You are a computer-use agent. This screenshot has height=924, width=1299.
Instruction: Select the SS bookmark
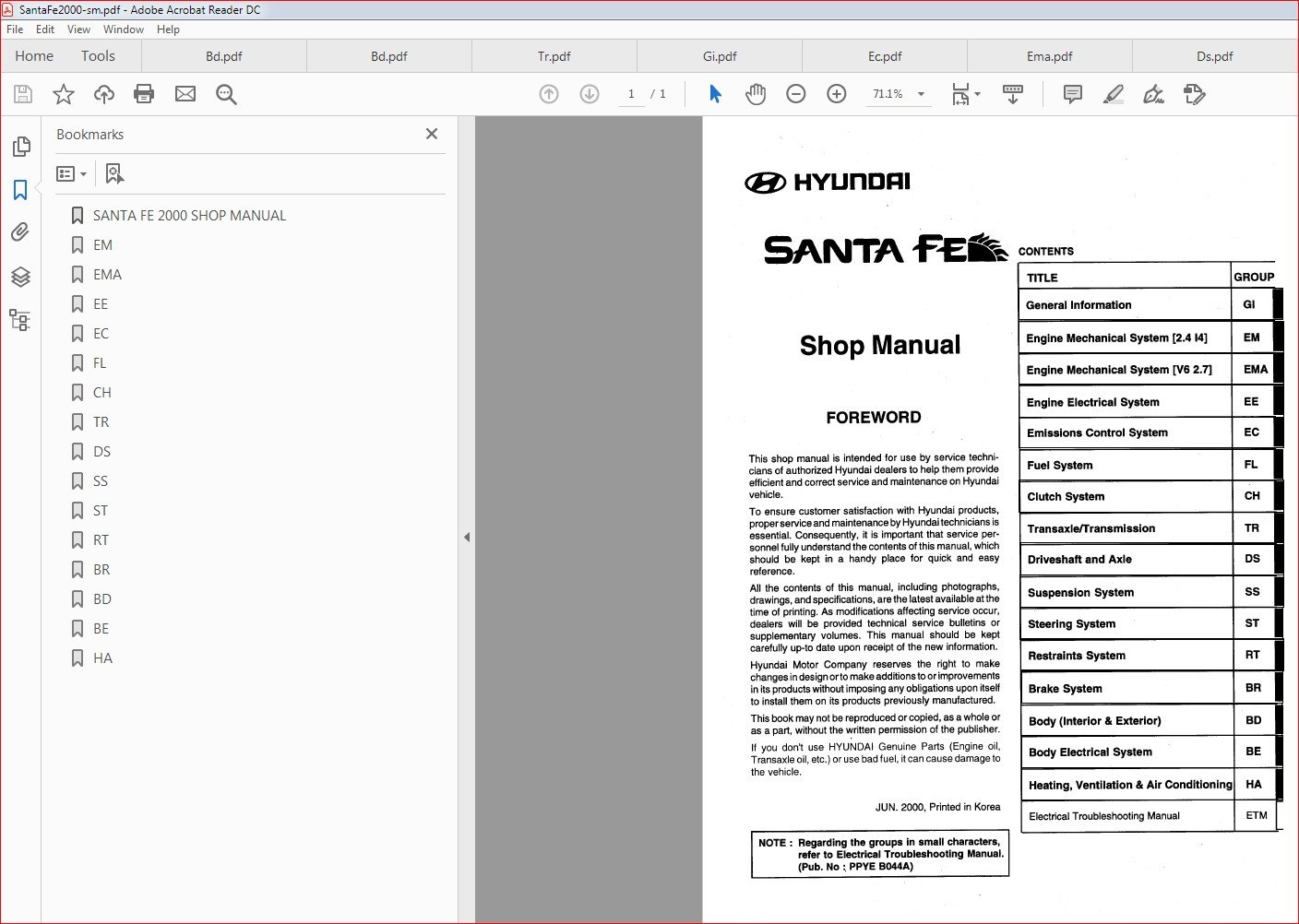coord(101,481)
